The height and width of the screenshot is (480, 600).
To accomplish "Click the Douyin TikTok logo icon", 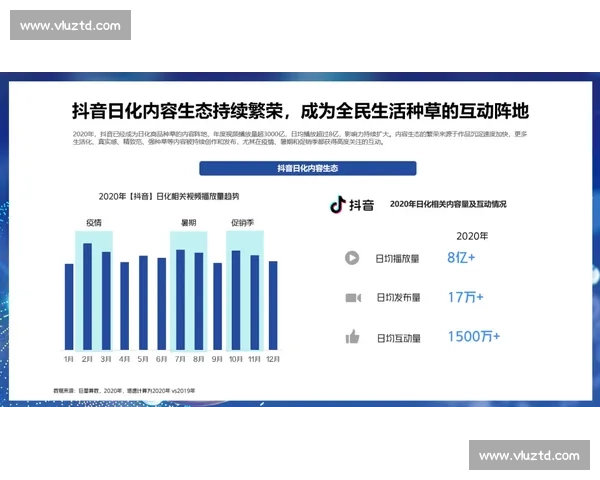I will [339, 205].
